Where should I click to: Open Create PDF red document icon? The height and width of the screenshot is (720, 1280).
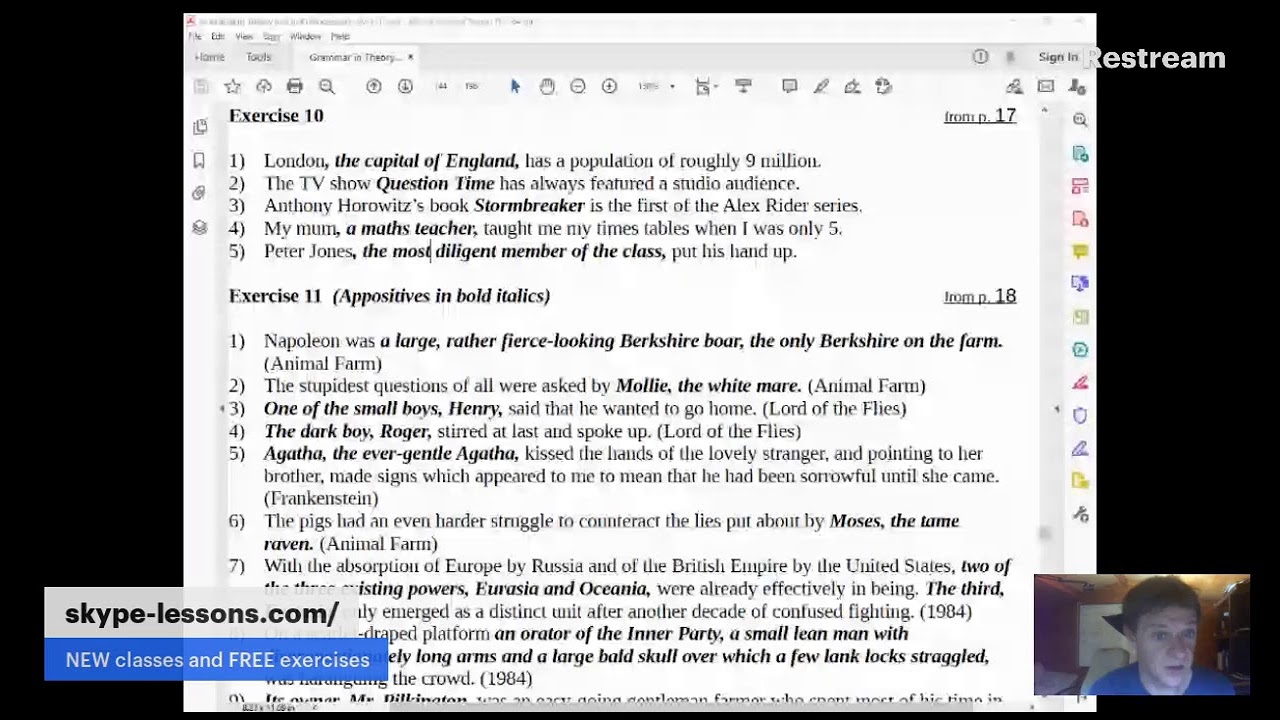coord(1080,219)
